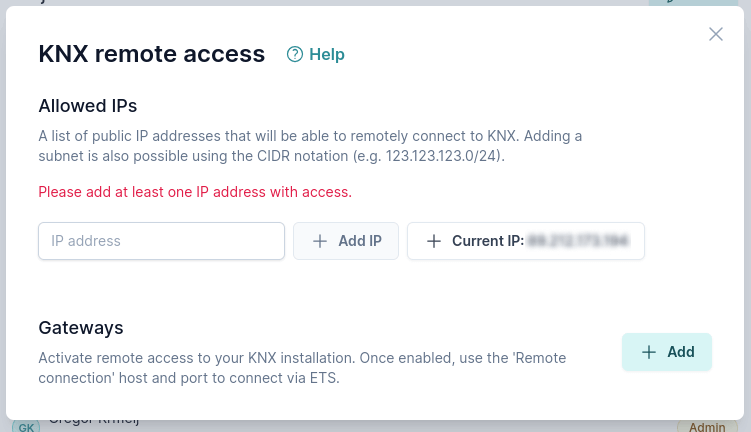This screenshot has height=432, width=751.
Task: Open the Help link text
Action: (x=327, y=55)
